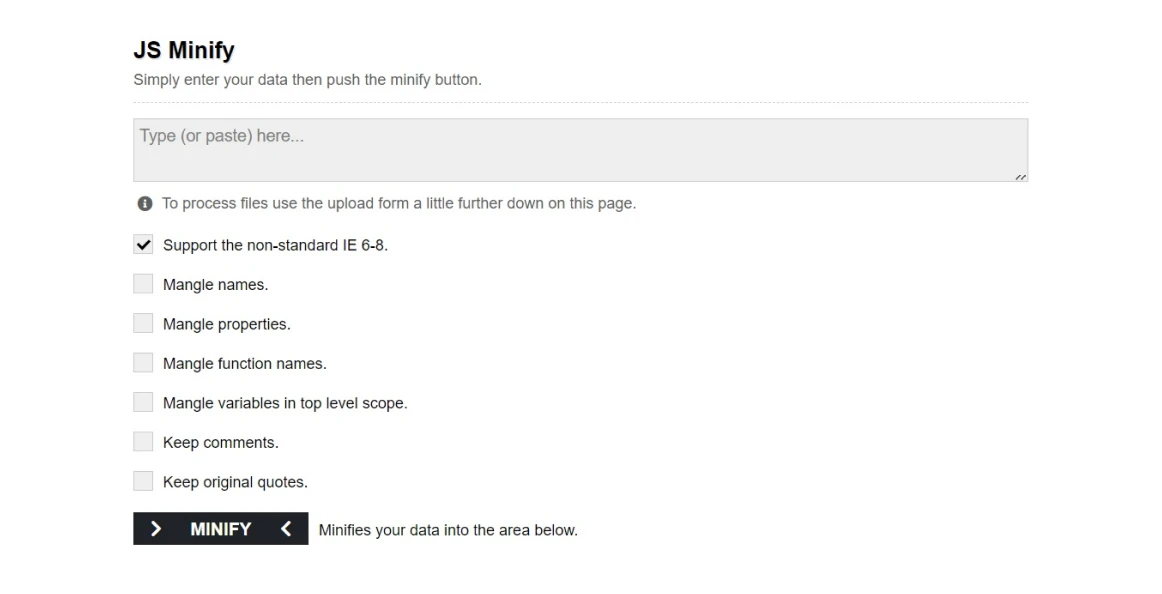Click the textarea resize handle
The height and width of the screenshot is (594, 1162).
point(1022,175)
